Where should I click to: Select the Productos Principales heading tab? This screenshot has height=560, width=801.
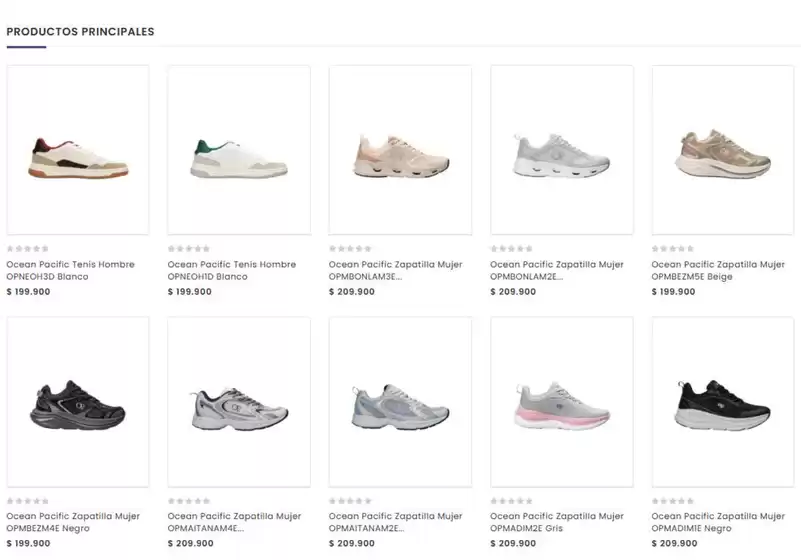80,32
